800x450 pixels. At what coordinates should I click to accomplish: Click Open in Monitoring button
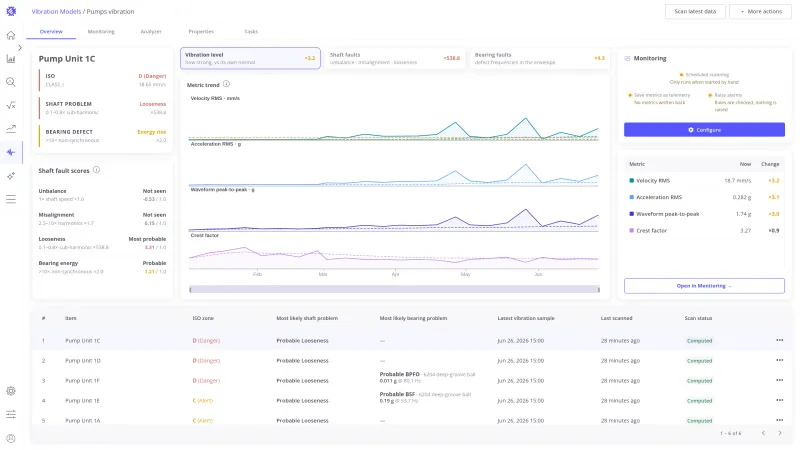704,286
